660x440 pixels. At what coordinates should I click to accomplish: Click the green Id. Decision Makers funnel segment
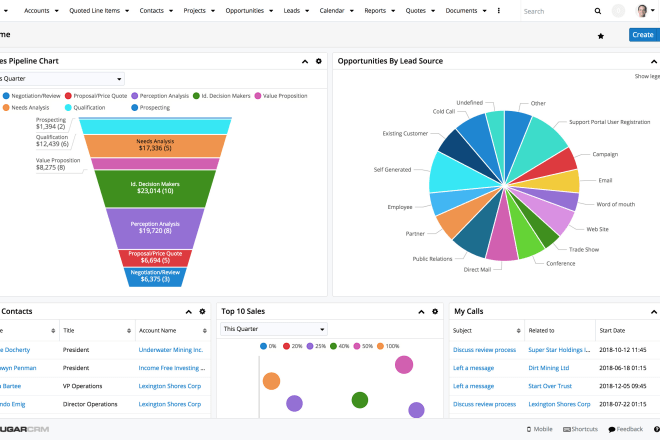[x=155, y=188]
